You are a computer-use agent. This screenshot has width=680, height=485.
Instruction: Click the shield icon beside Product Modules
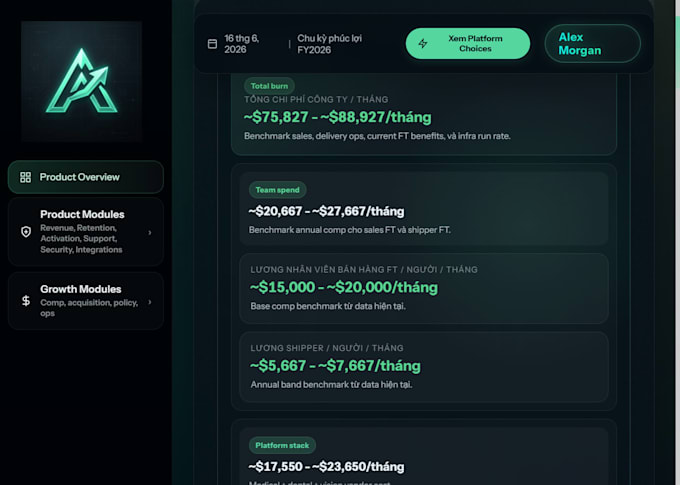26,232
